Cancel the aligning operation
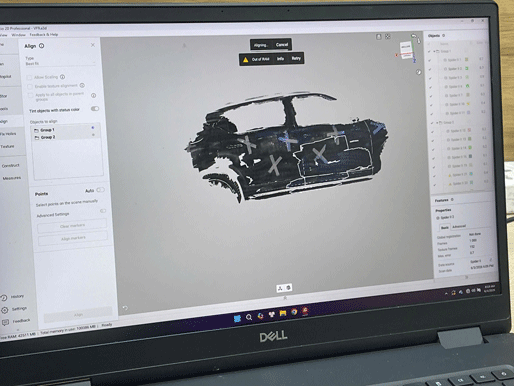 coord(282,44)
